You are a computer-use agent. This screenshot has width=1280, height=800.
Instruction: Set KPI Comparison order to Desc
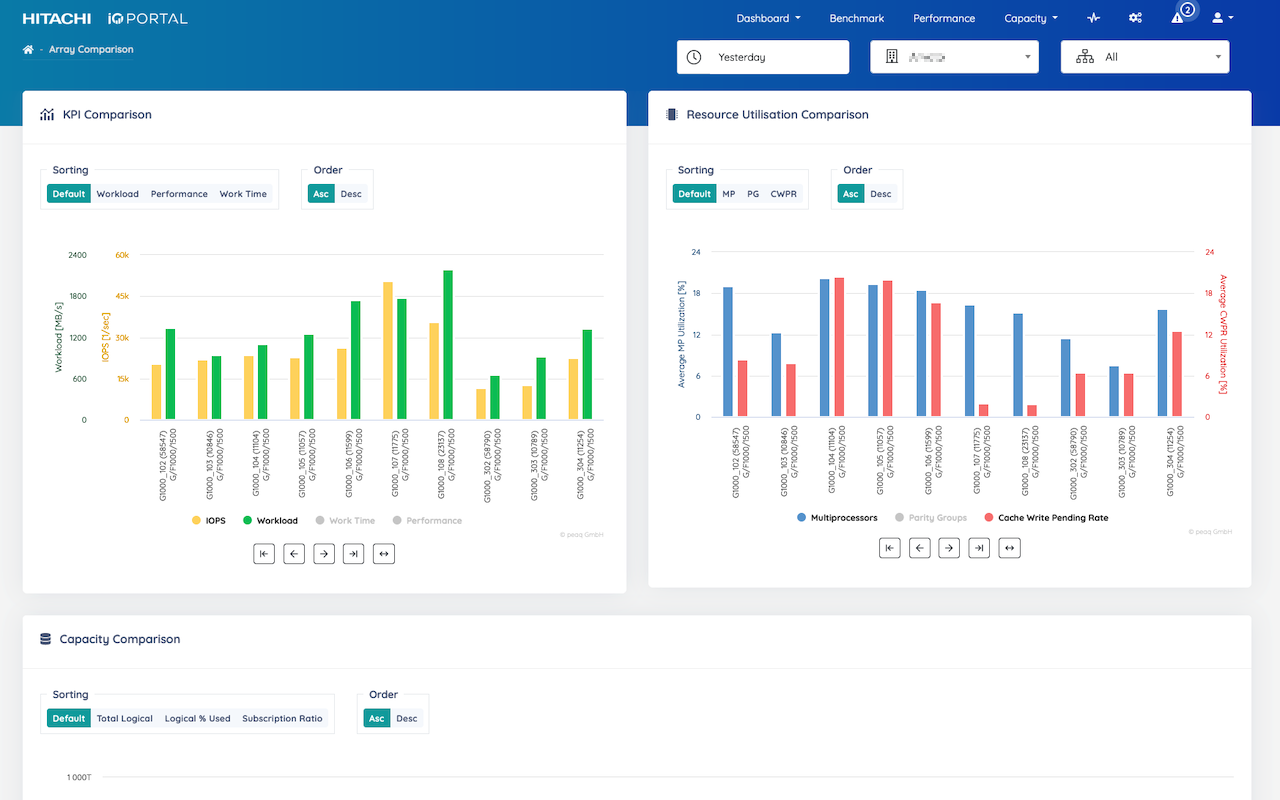[x=351, y=194]
